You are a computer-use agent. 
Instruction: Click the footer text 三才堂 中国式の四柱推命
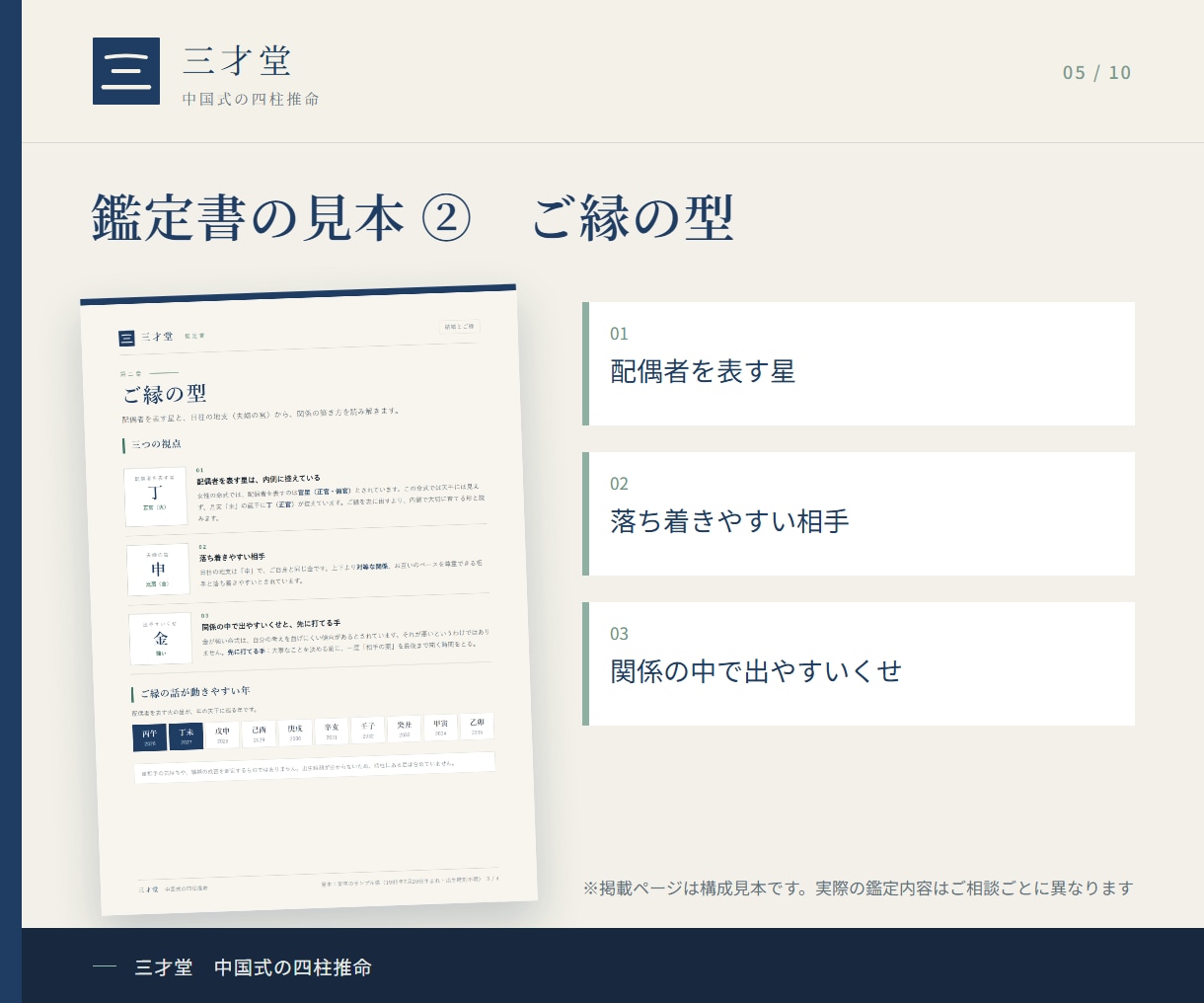[x=254, y=967]
